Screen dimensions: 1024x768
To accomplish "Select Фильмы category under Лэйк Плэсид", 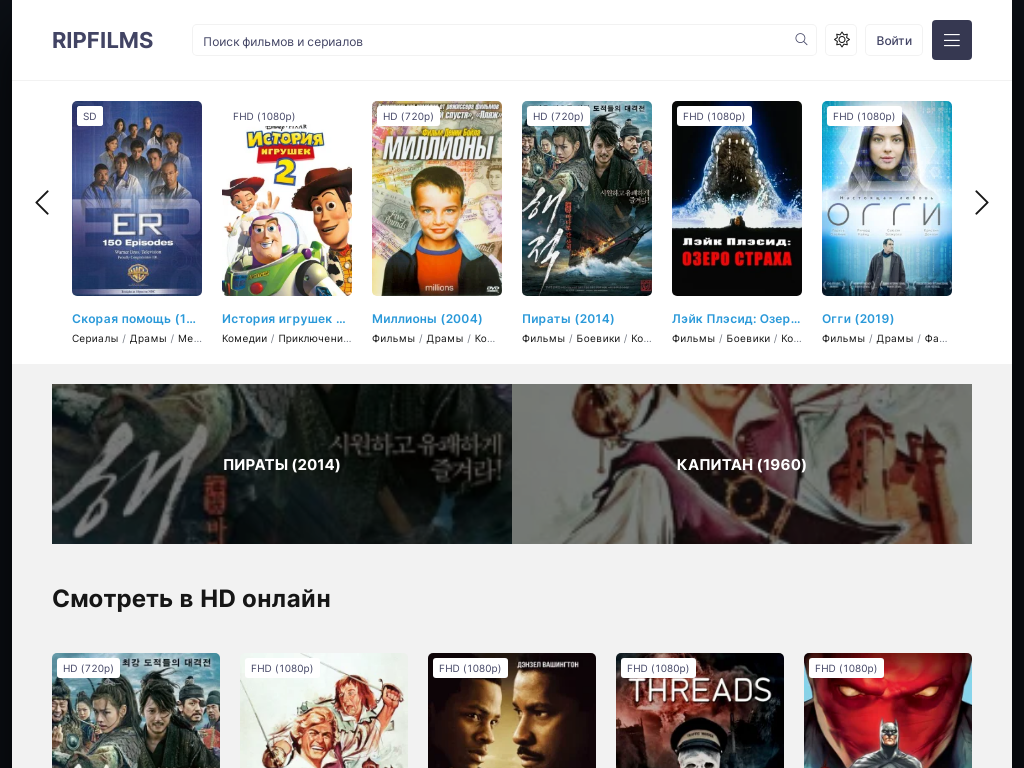I will [694, 338].
